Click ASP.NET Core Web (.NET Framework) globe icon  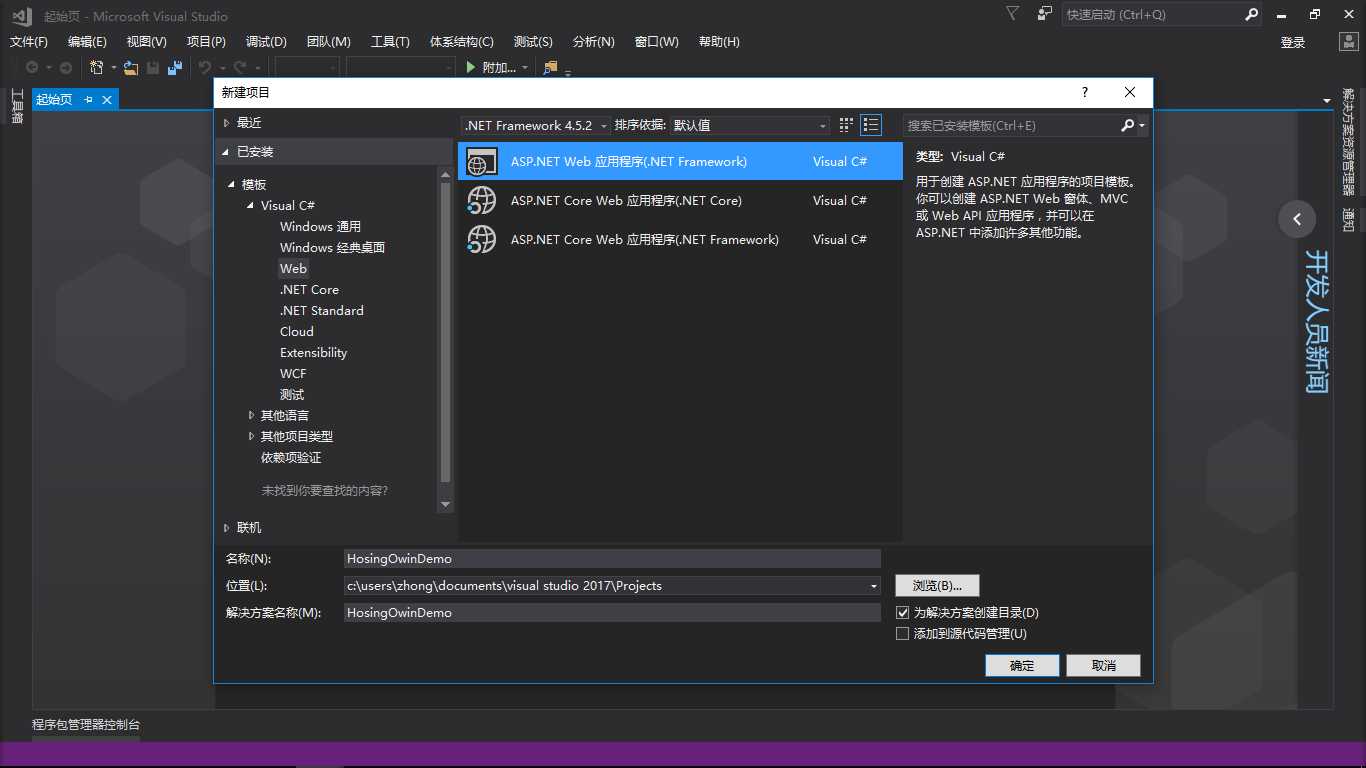[482, 239]
